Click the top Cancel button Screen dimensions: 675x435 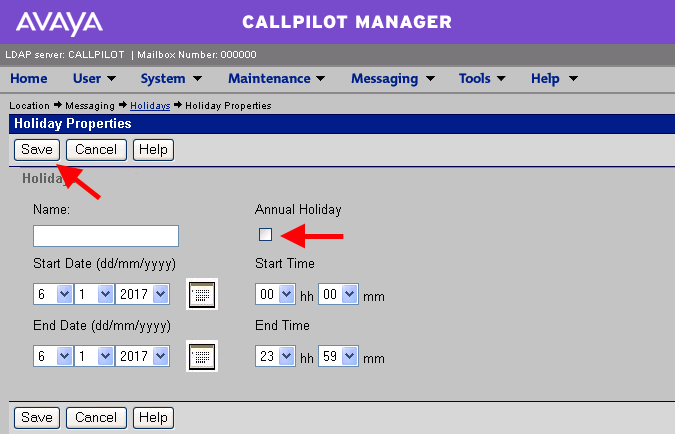tap(96, 150)
